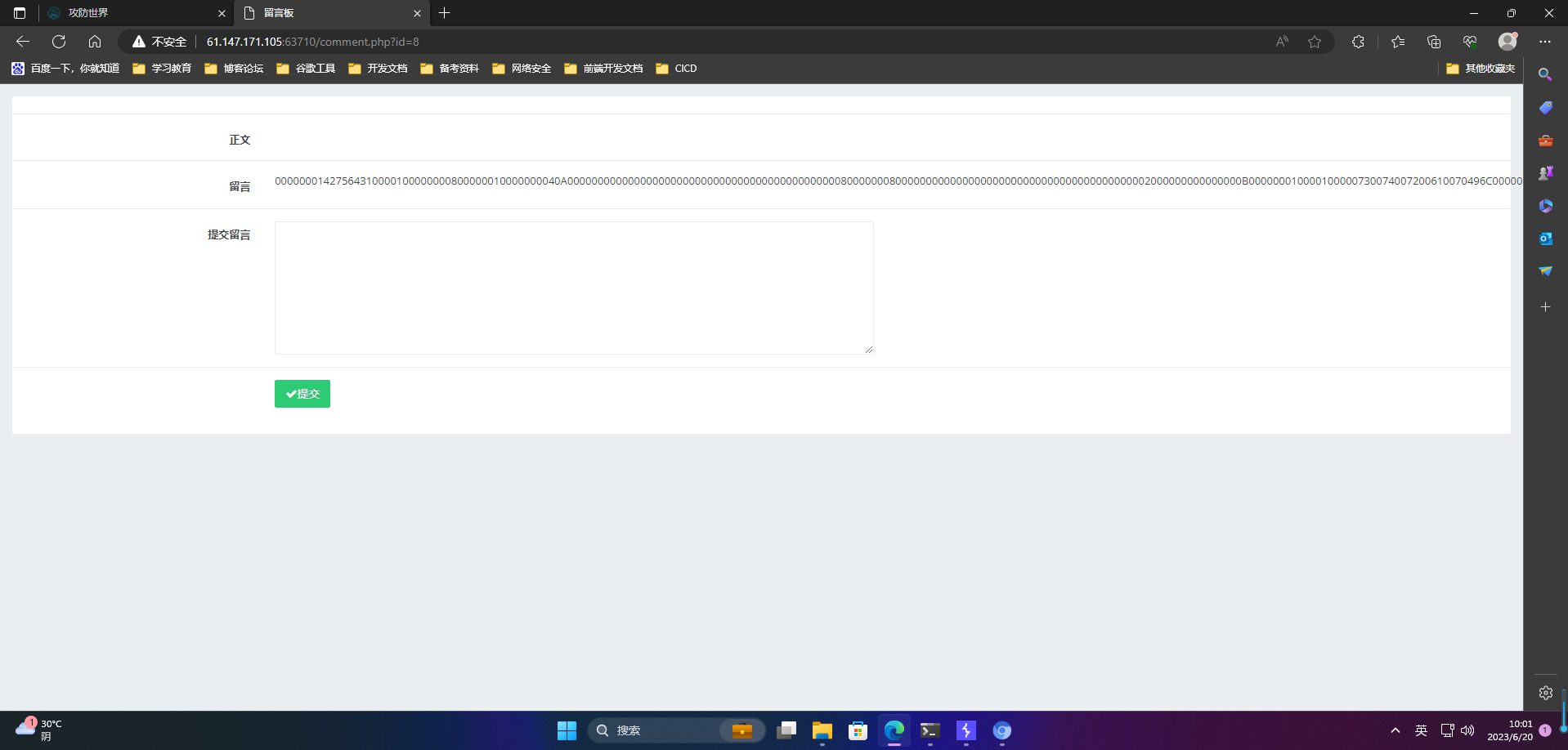Close the 攻防世界 tab

(x=222, y=14)
